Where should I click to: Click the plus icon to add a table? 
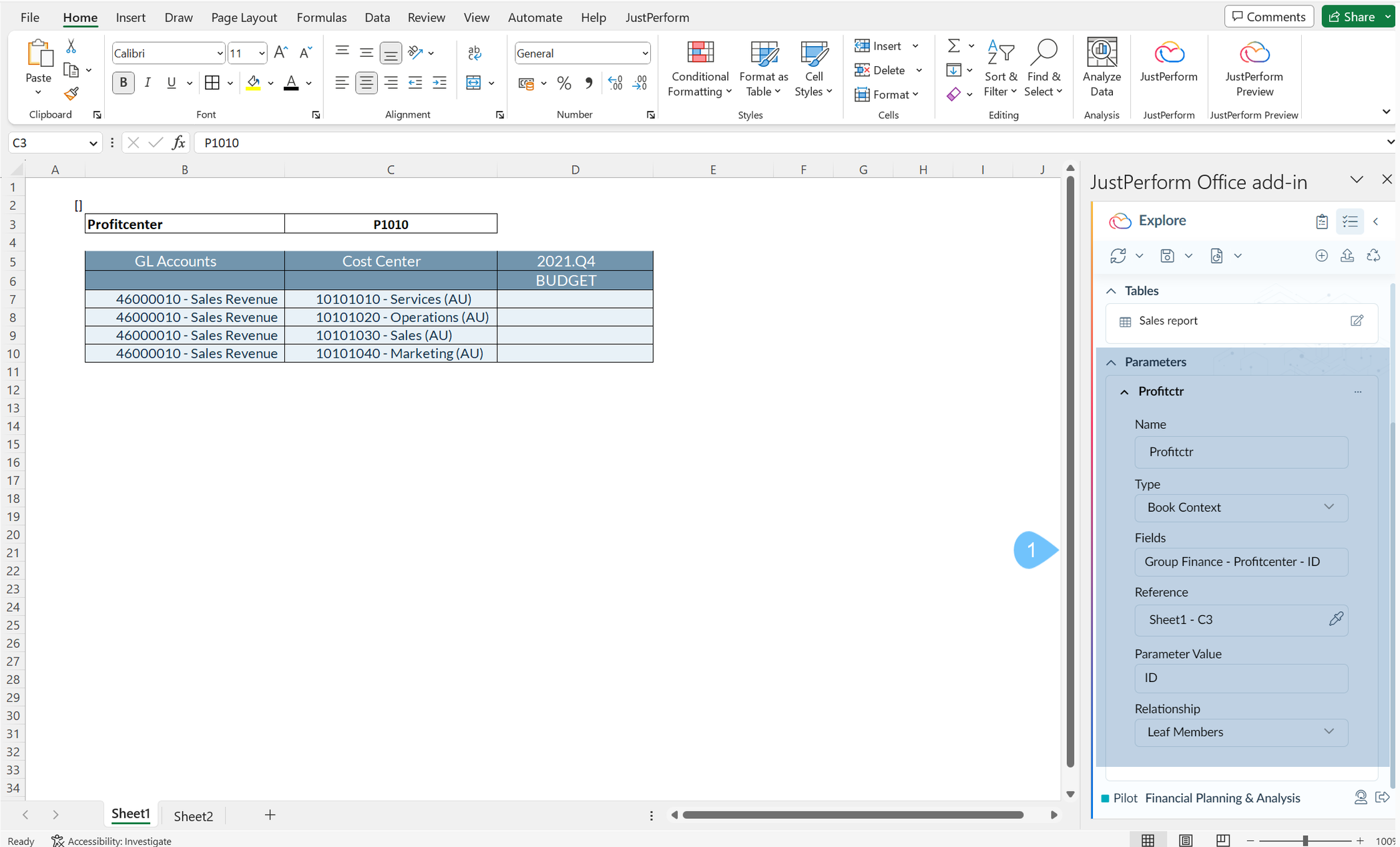pos(1322,255)
